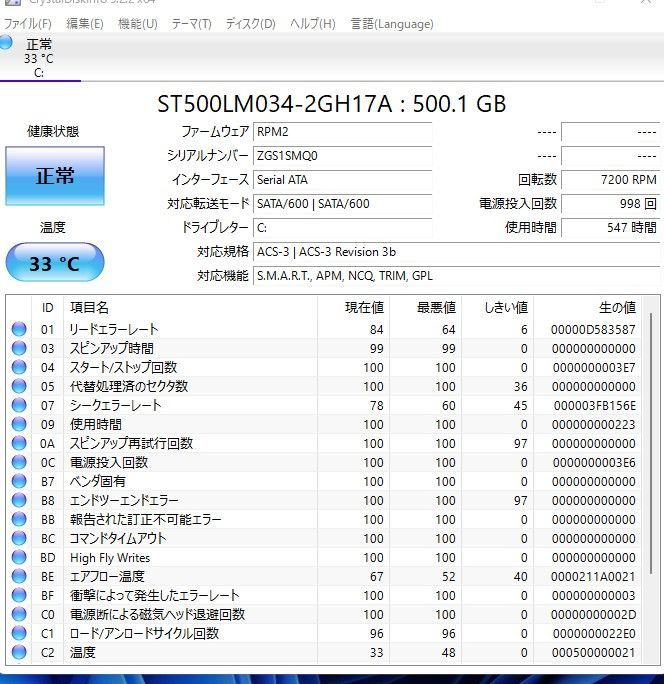Click the status icon for 代替処理済のセクタ数
The width and height of the screenshot is (664, 684).
coord(19,386)
